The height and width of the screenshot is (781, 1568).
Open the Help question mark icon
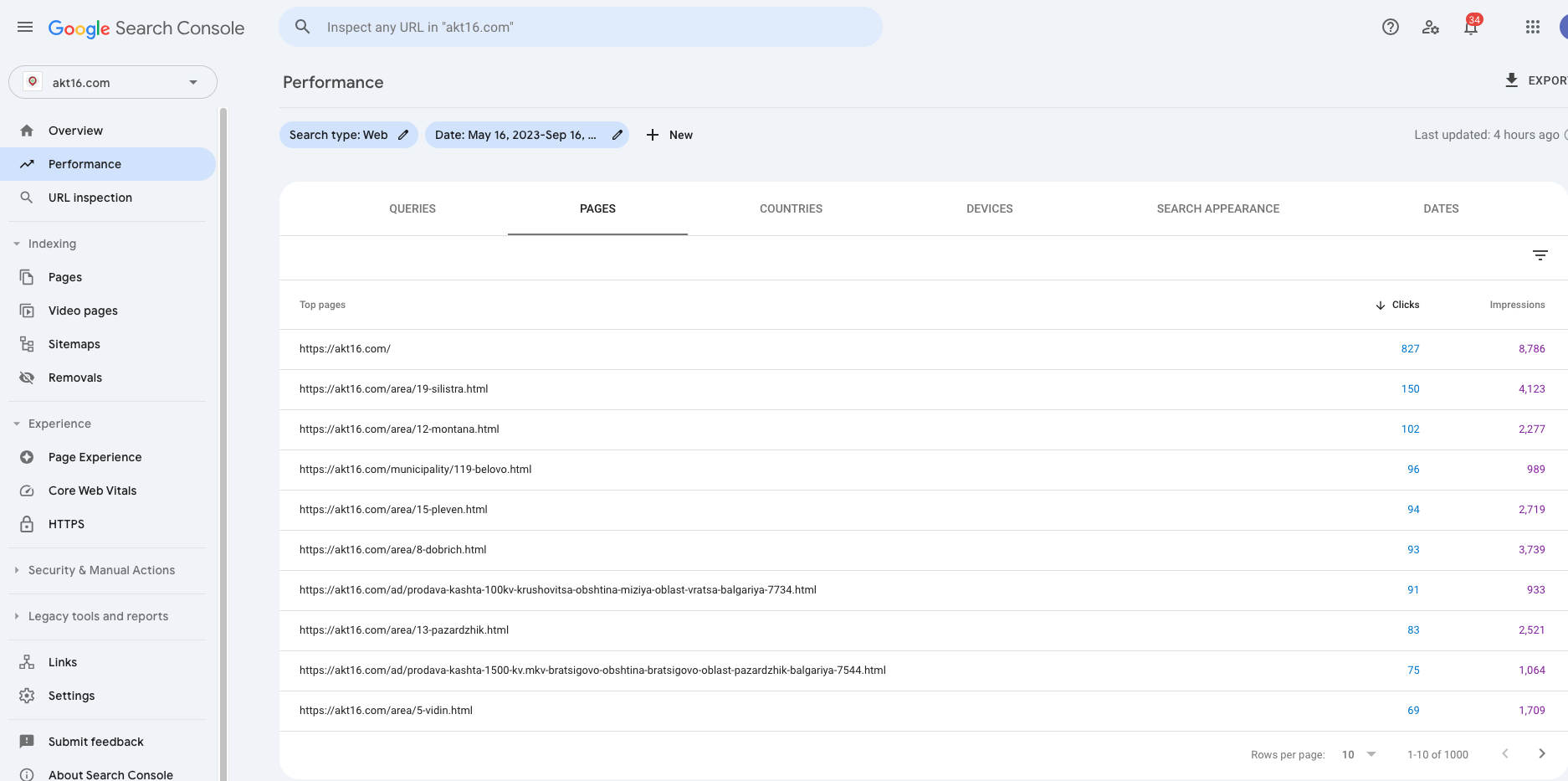[x=1391, y=27]
